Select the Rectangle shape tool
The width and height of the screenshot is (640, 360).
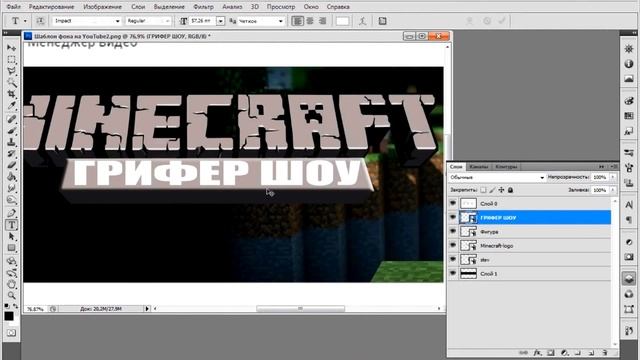point(11,248)
